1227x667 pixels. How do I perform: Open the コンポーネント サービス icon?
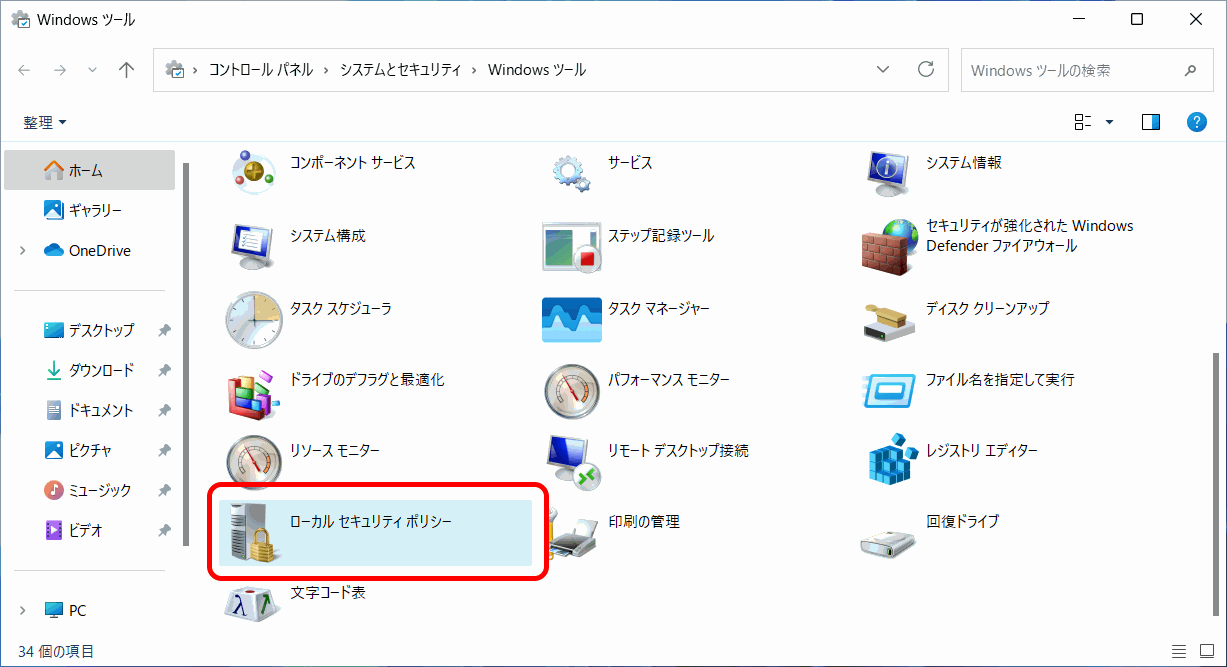point(253,171)
